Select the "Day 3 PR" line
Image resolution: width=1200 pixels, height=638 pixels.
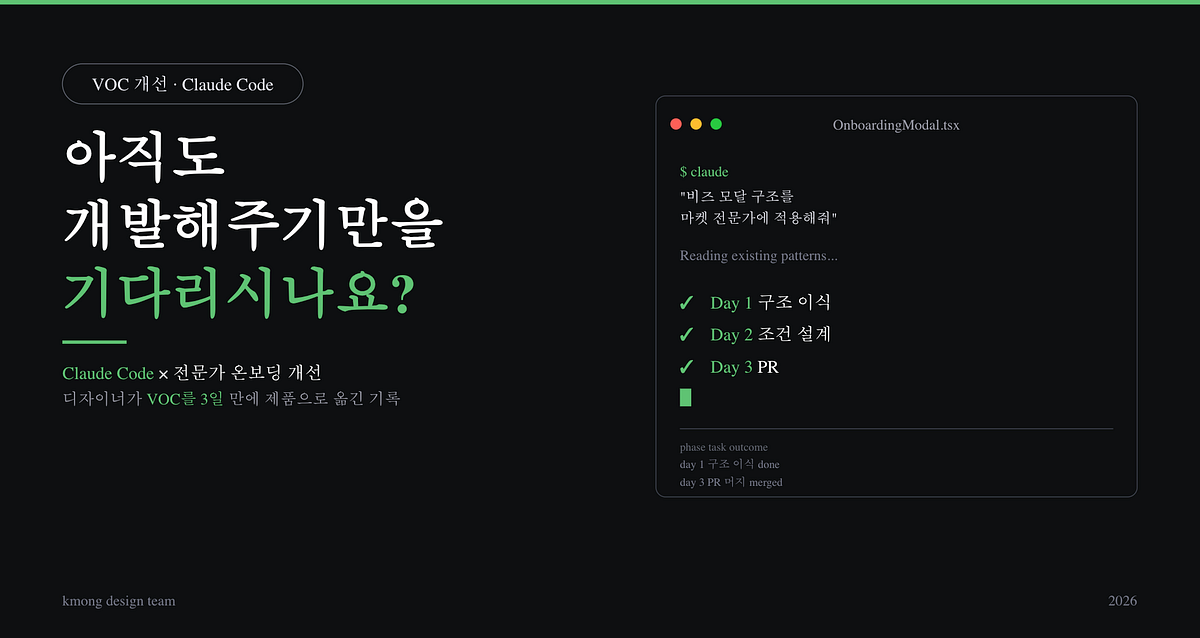[x=744, y=367]
